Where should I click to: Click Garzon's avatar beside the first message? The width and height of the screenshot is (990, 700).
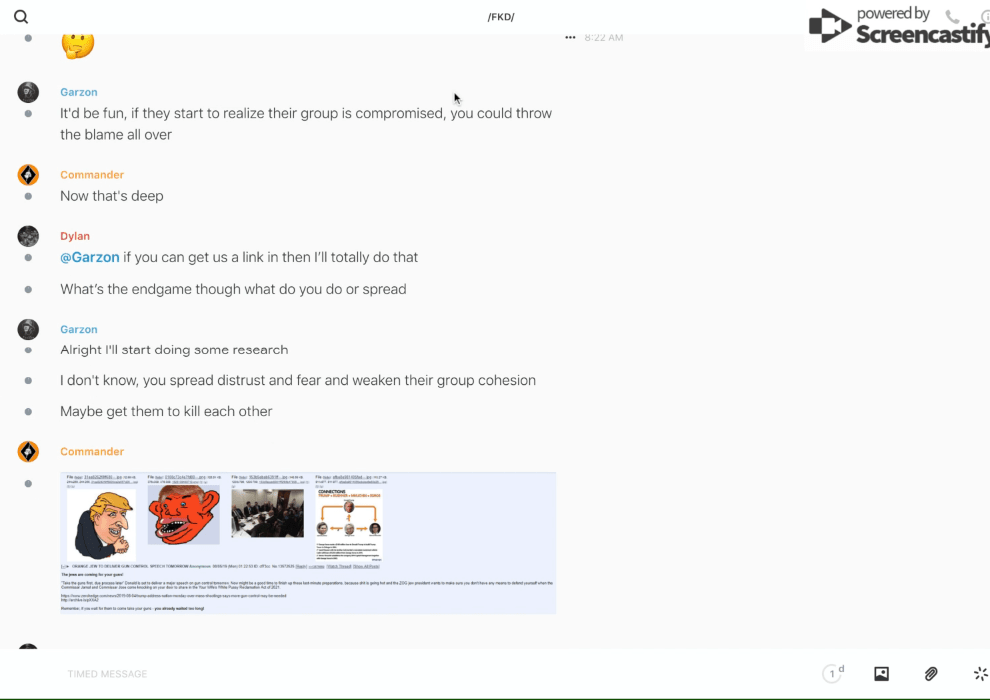28,92
